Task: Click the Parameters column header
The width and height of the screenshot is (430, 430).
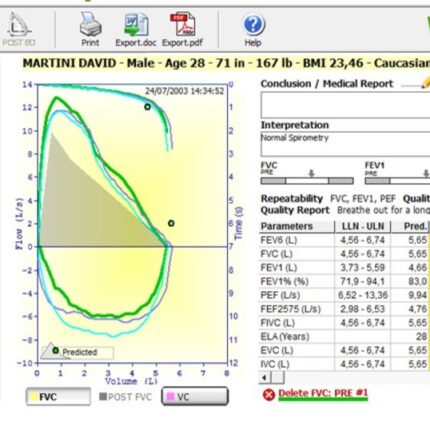Action: point(297,226)
